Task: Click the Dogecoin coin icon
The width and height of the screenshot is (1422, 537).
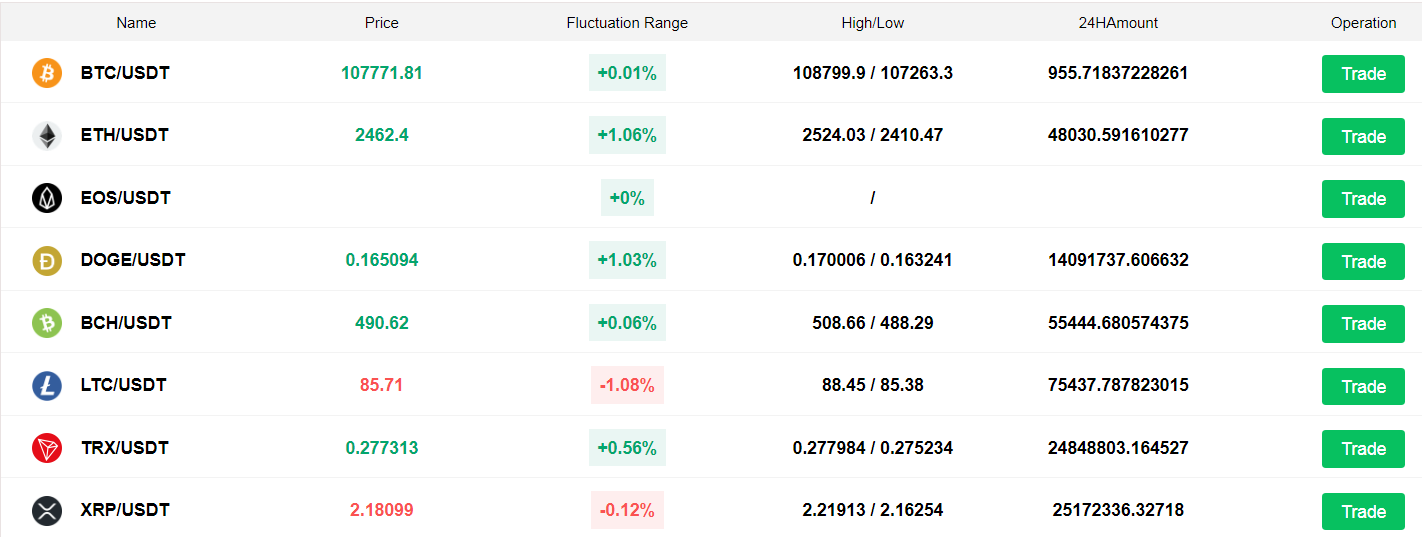Action: [47, 260]
